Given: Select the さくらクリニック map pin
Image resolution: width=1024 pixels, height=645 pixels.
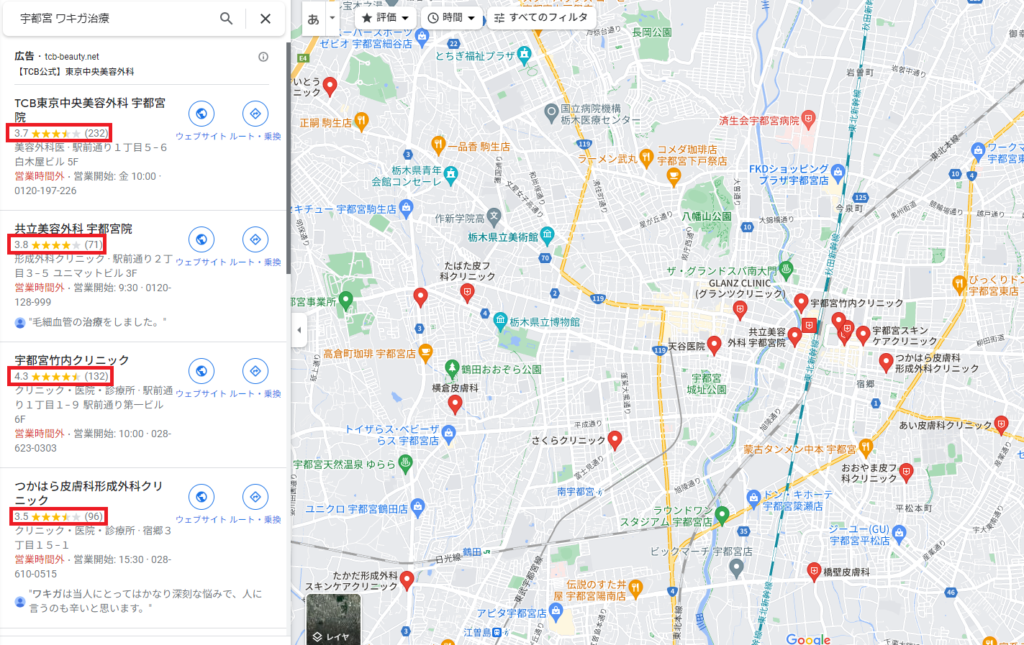Looking at the screenshot, I should click(x=615, y=440).
